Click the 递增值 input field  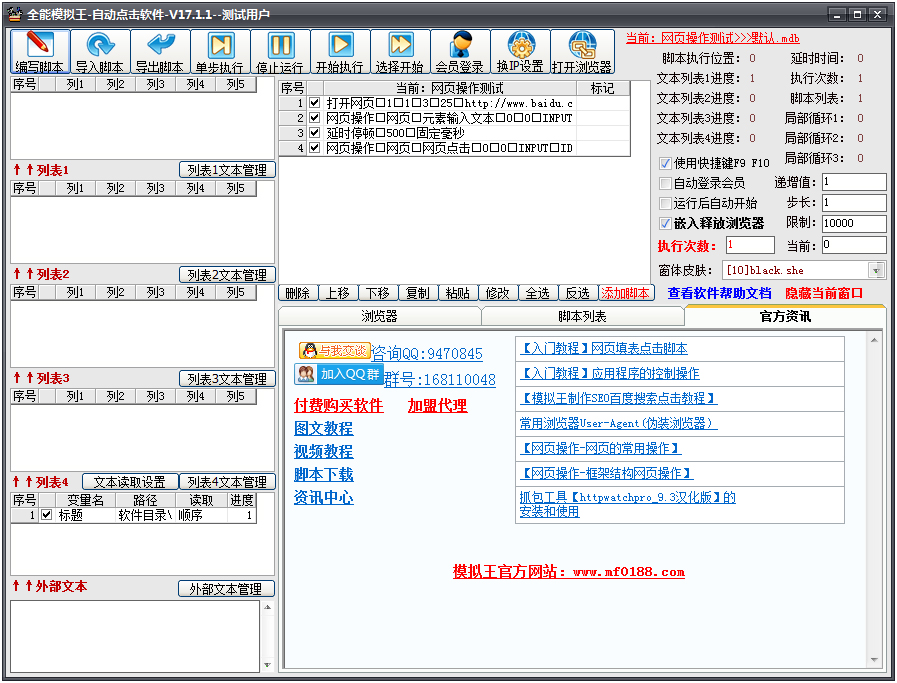click(854, 182)
